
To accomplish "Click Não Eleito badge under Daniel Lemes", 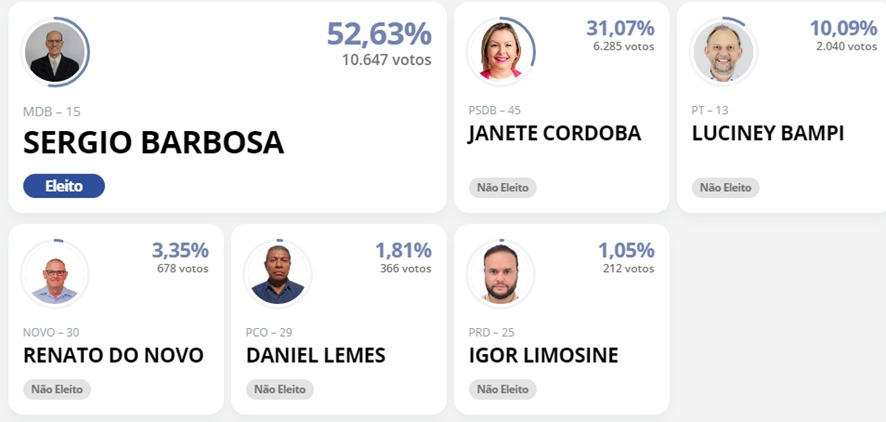I will pyautogui.click(x=280, y=389).
